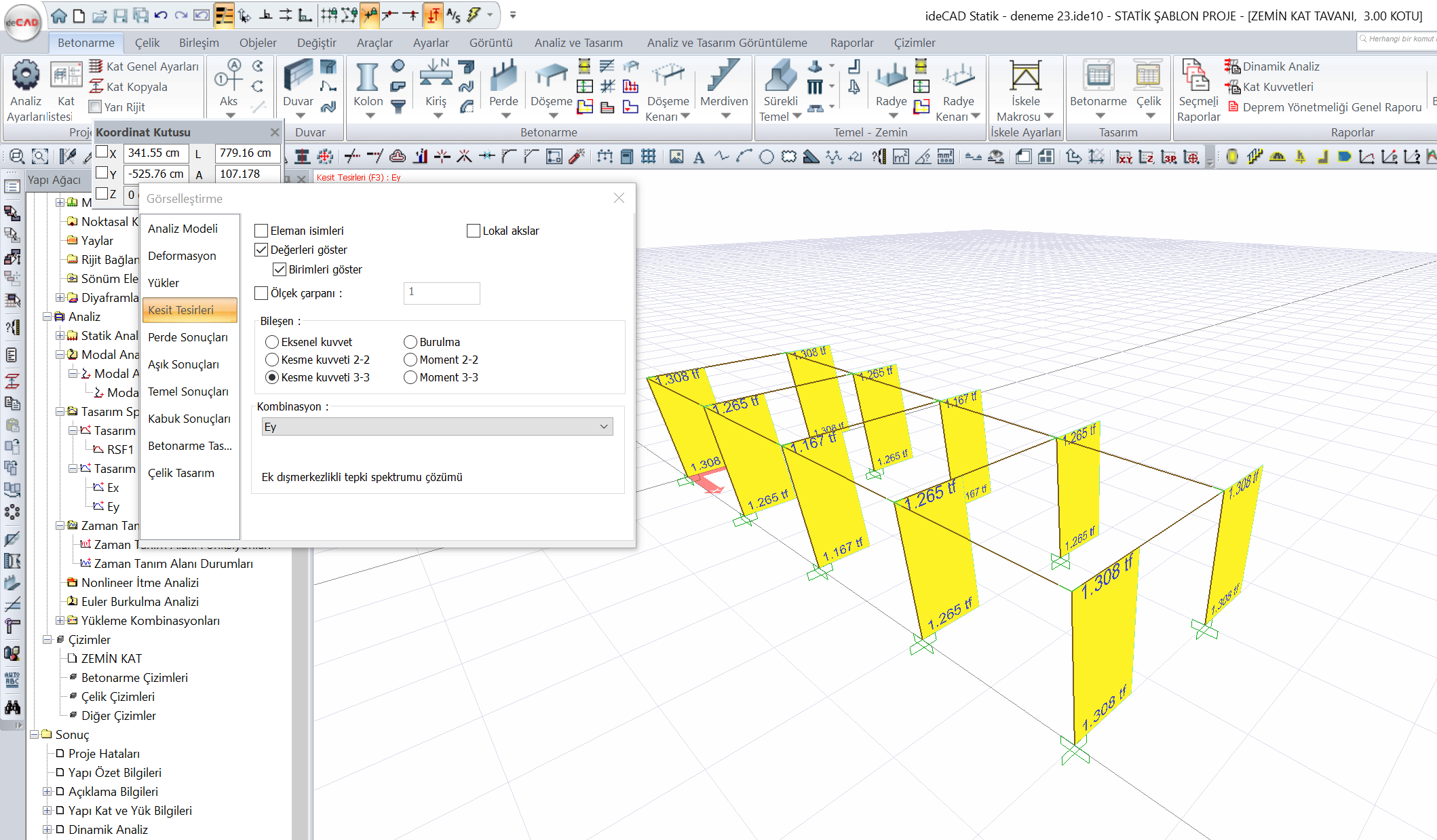
Task: Click the text 'A' drawing tool icon
Action: click(x=699, y=157)
